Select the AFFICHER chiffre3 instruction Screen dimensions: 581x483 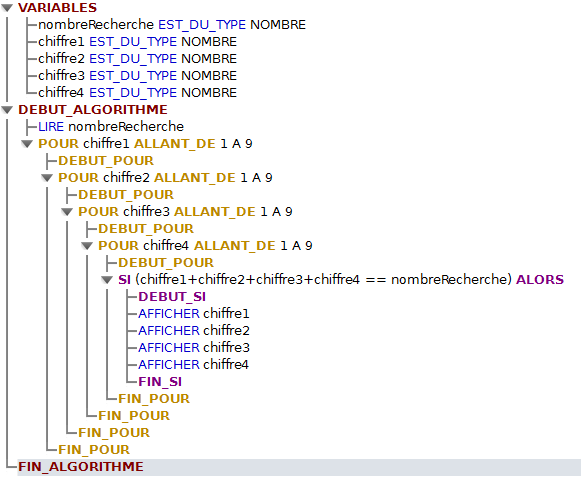click(194, 348)
